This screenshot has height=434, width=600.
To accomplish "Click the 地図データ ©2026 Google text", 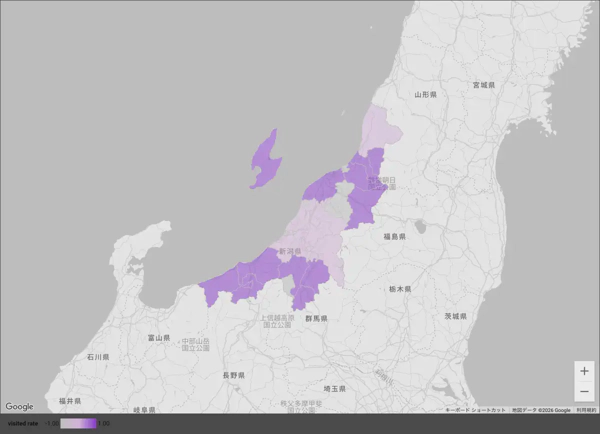I will pos(541,410).
